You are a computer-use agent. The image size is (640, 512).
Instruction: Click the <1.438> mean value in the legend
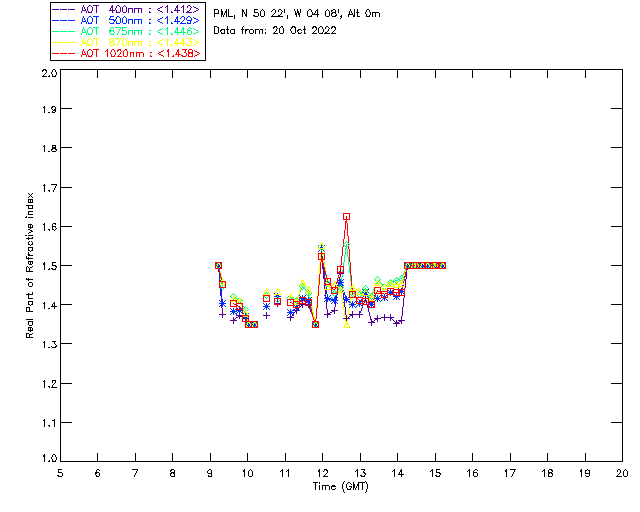pyautogui.click(x=178, y=53)
